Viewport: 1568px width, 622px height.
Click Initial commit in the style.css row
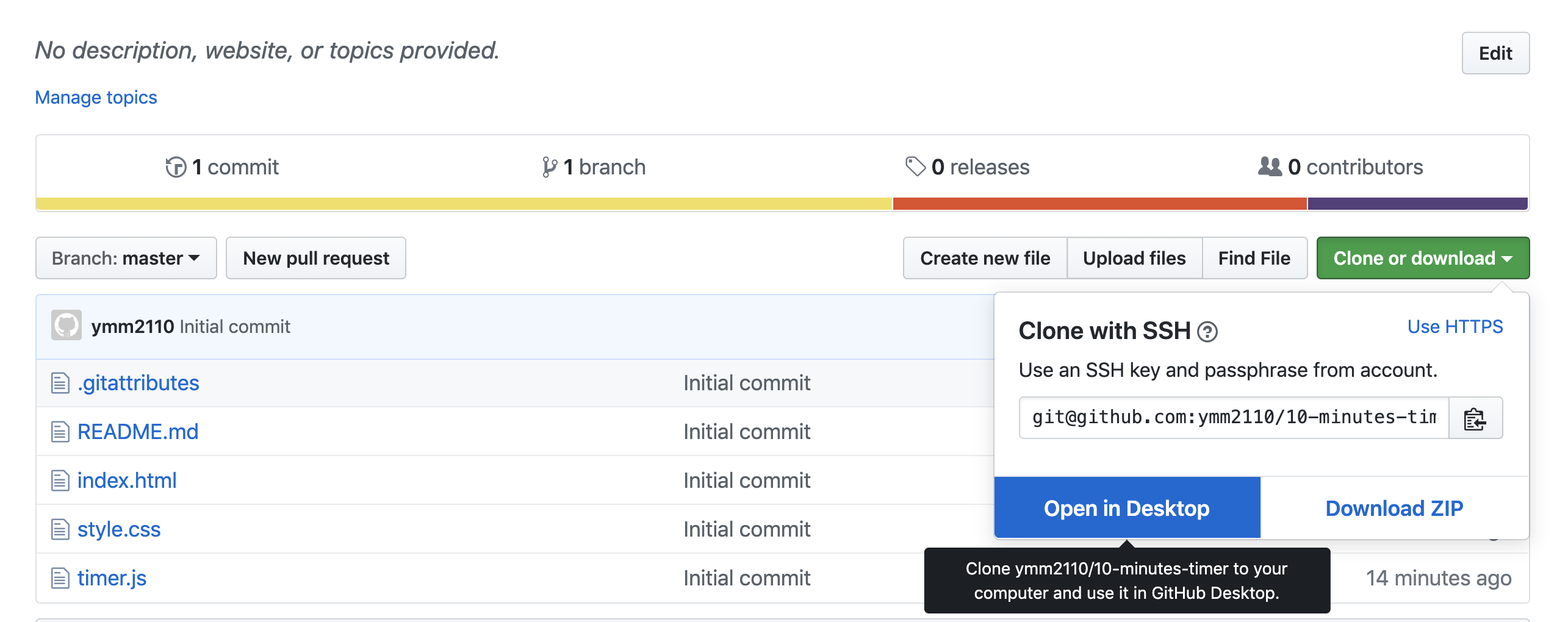pos(747,529)
